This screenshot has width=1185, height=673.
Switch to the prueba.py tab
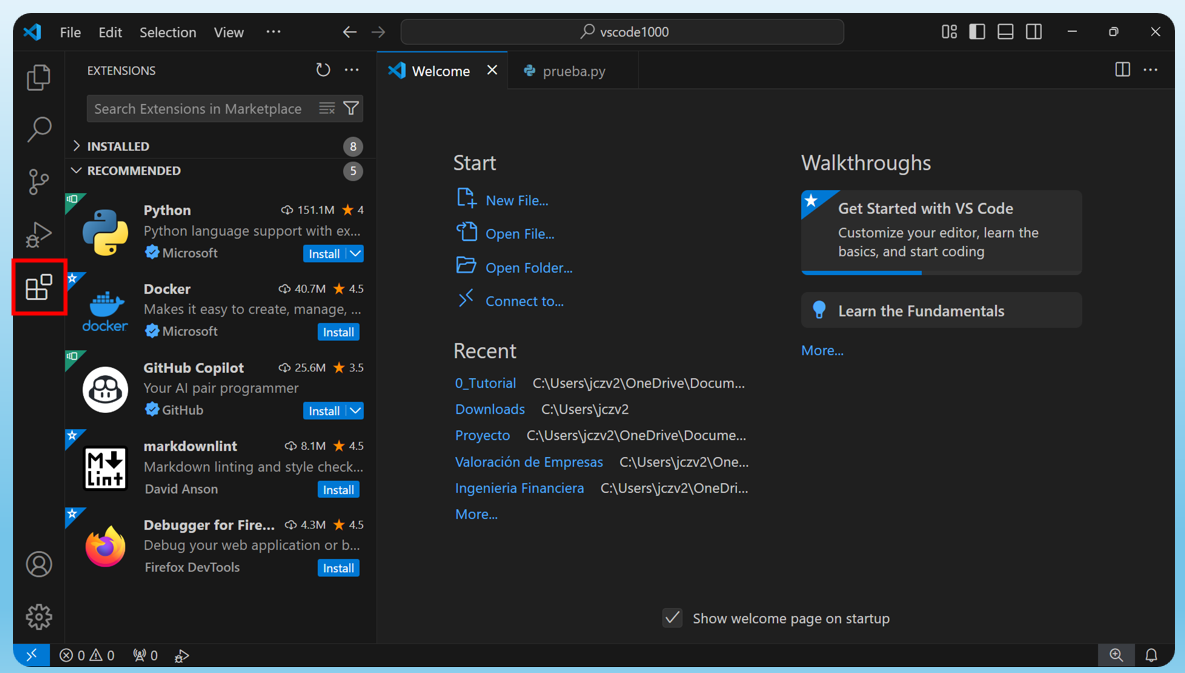(573, 71)
